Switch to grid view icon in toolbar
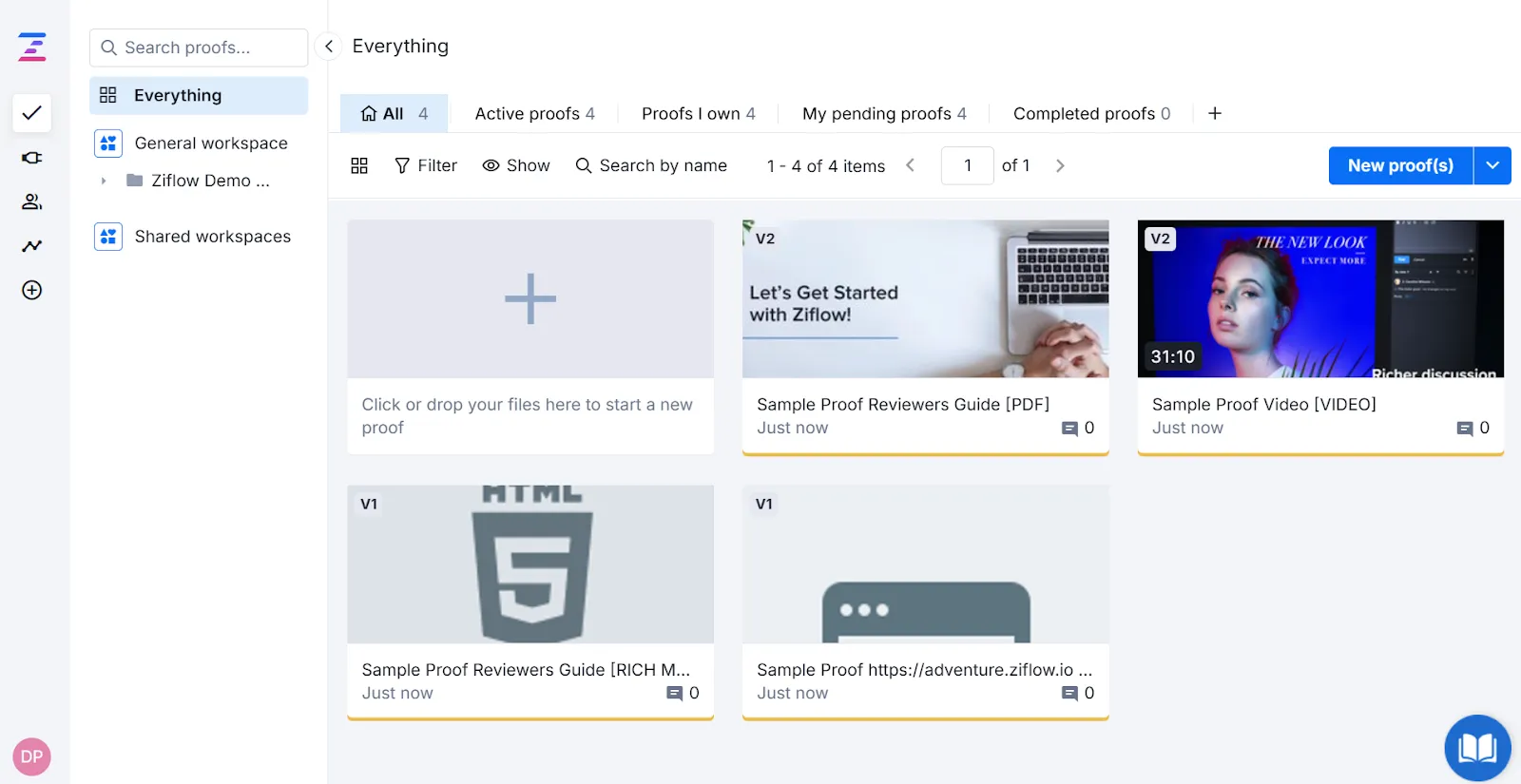Viewport: 1521px width, 784px height. click(359, 165)
